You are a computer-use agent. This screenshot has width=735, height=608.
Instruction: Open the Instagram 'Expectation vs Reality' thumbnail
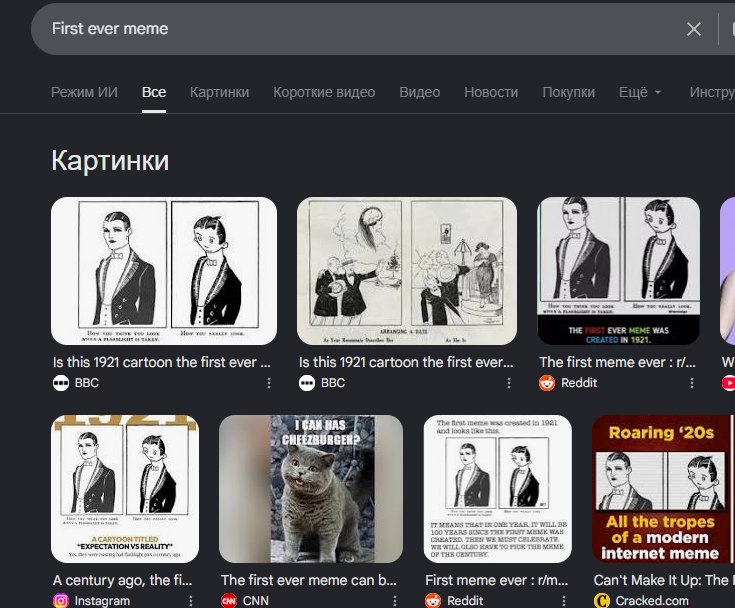click(x=125, y=489)
